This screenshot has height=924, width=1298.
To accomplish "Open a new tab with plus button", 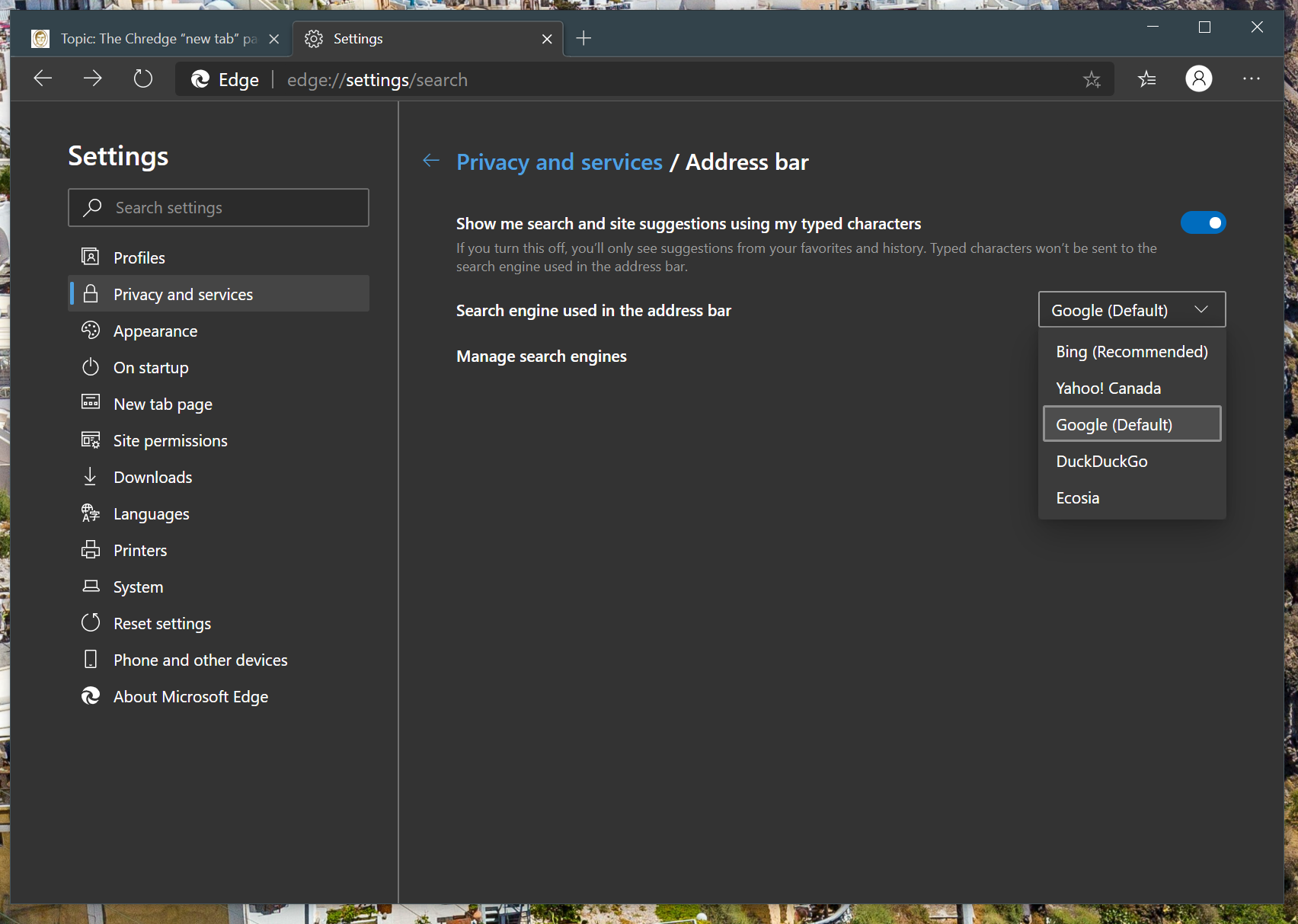I will [583, 38].
